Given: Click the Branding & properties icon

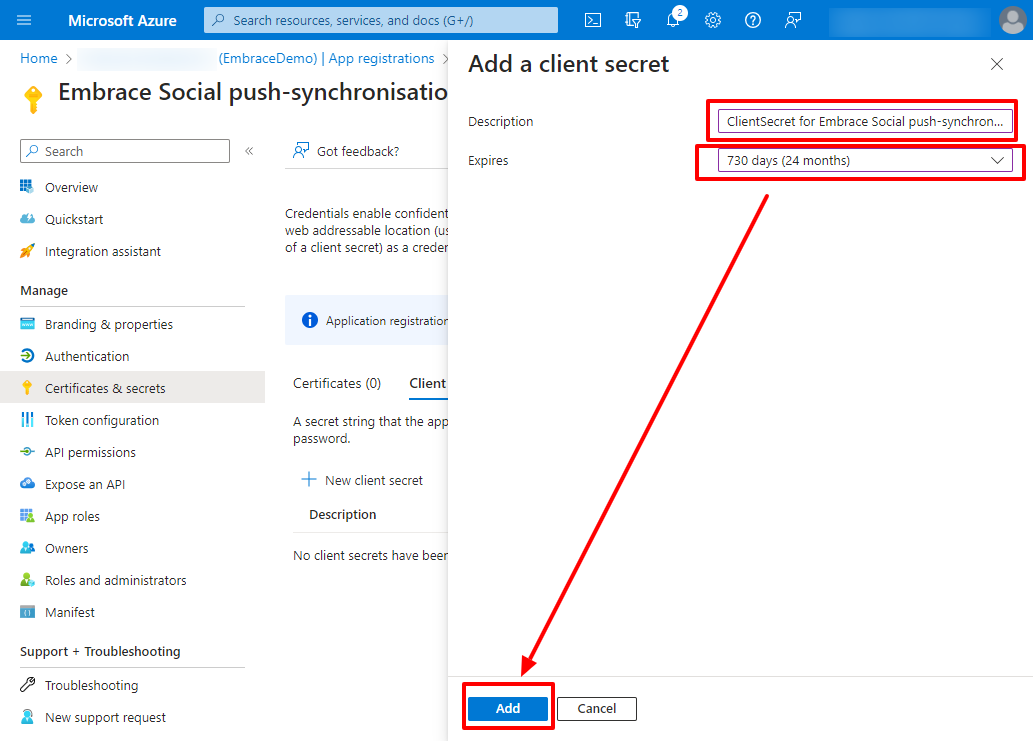Looking at the screenshot, I should (x=27, y=323).
